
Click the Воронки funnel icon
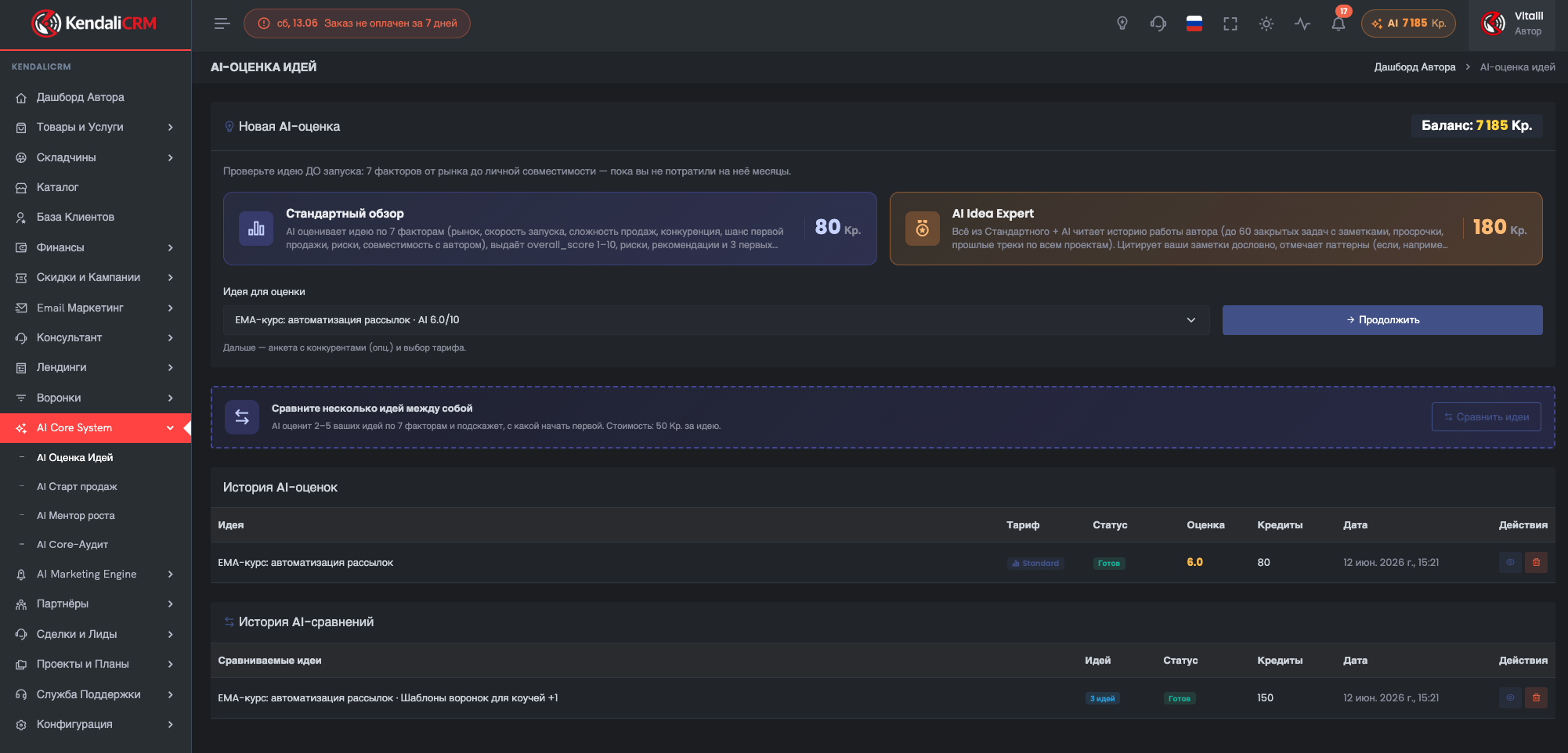[21, 398]
